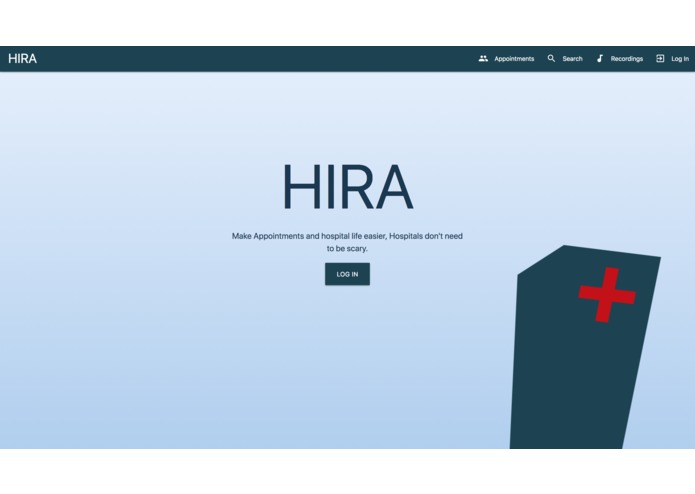The height and width of the screenshot is (494, 695).
Task: Click the large HIRA heading
Action: (348, 187)
